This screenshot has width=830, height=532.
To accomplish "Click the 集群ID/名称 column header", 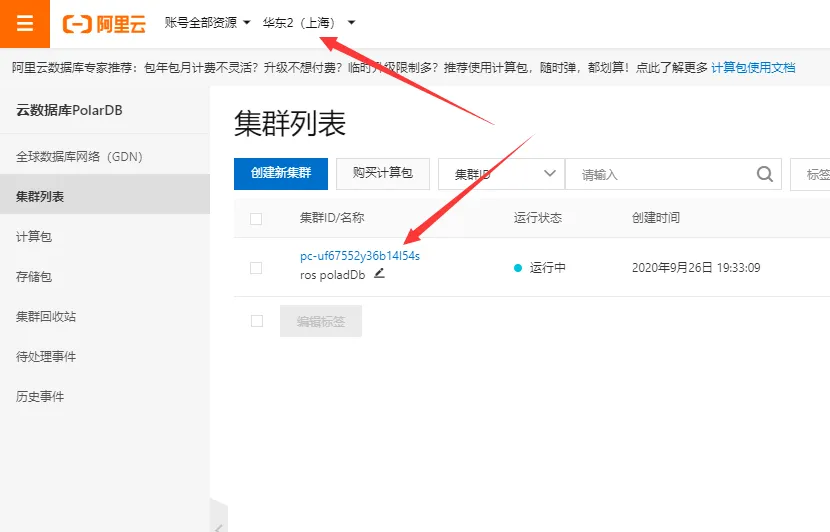I will click(332, 218).
